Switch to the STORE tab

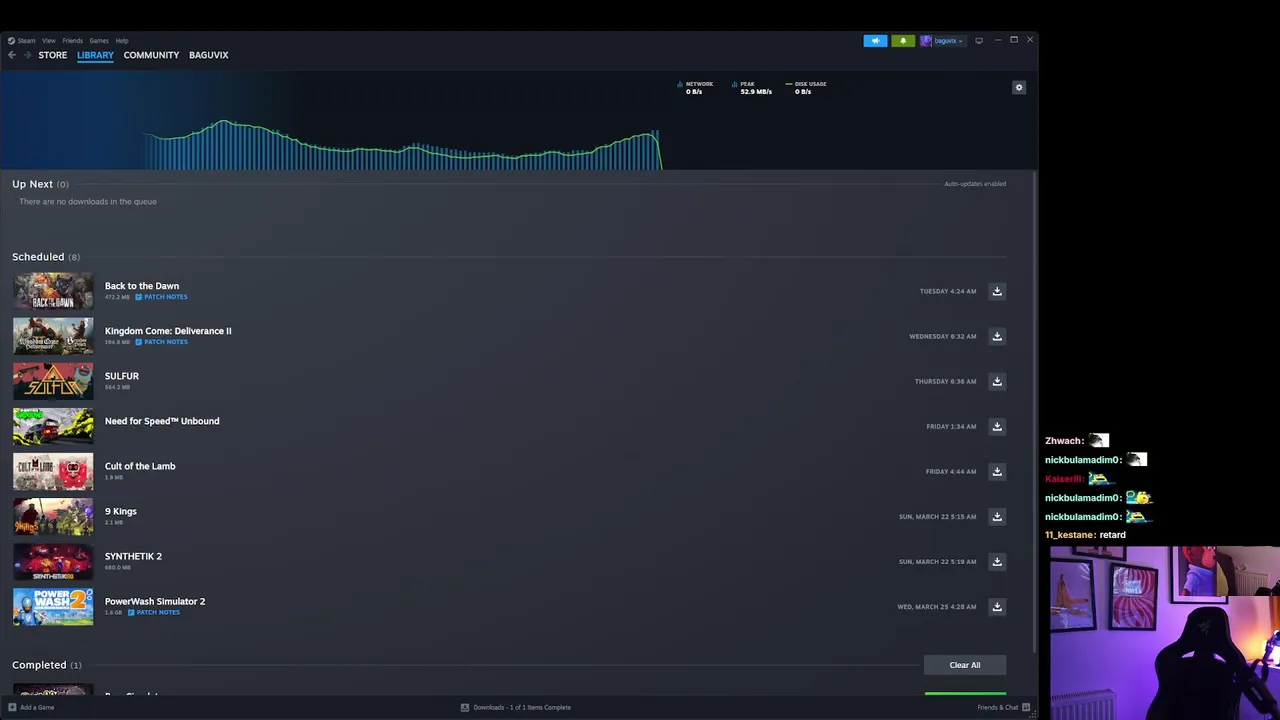coord(53,55)
